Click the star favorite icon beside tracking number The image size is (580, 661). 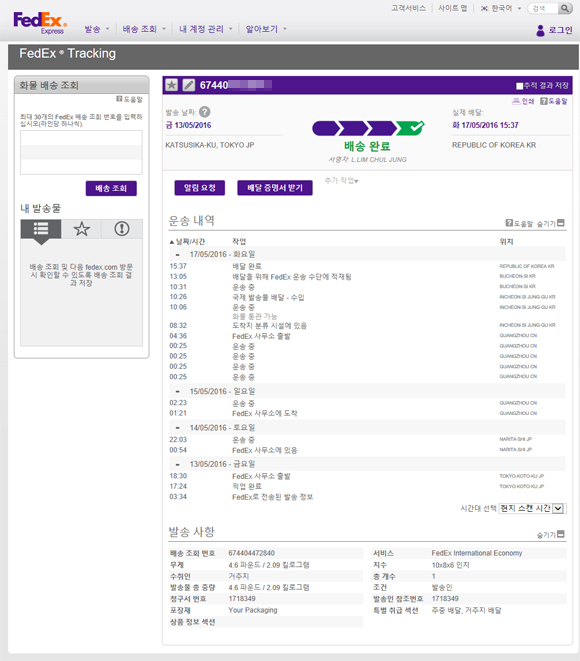tap(172, 85)
